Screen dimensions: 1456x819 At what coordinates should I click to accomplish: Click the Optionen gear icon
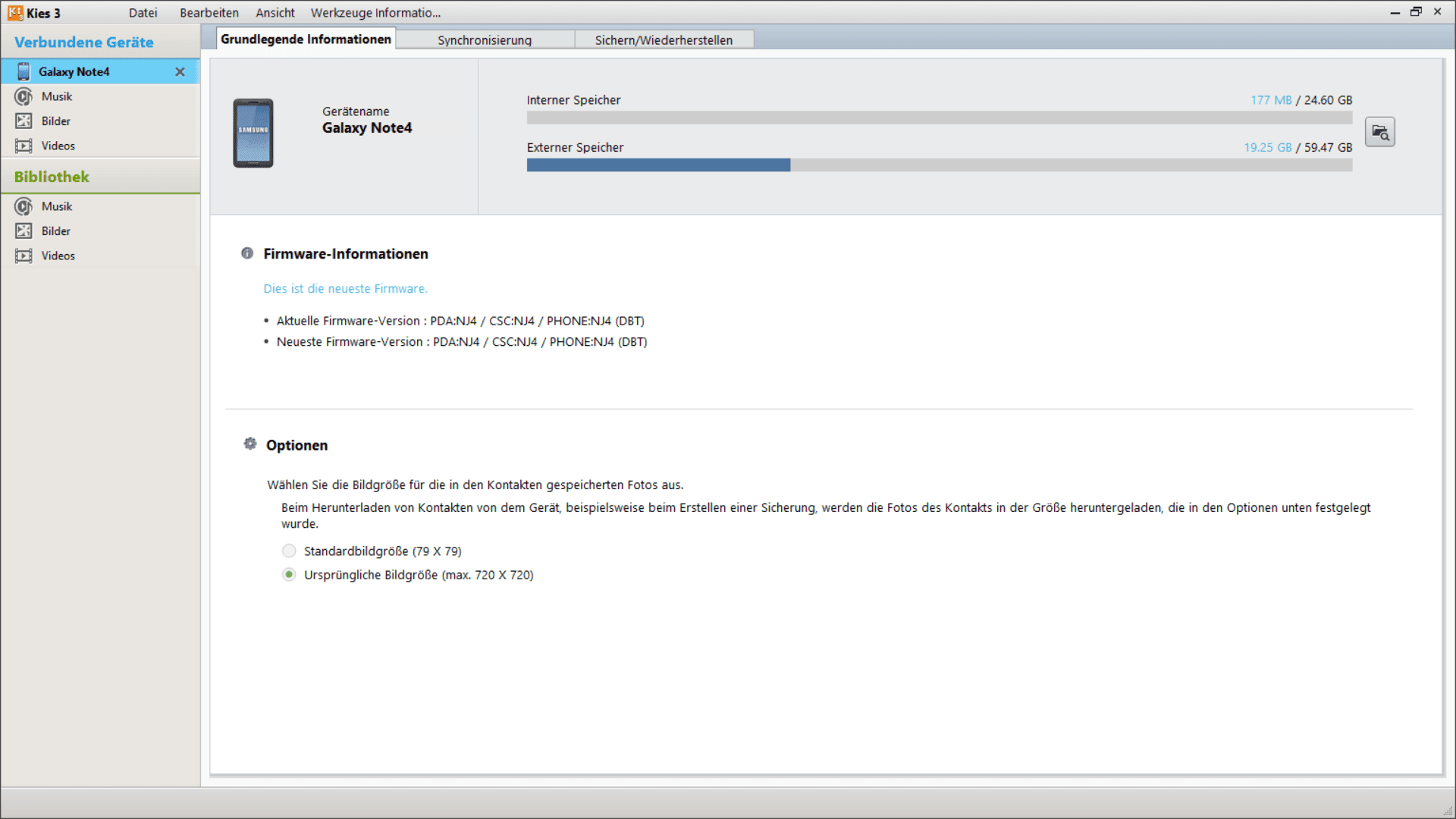(x=250, y=444)
